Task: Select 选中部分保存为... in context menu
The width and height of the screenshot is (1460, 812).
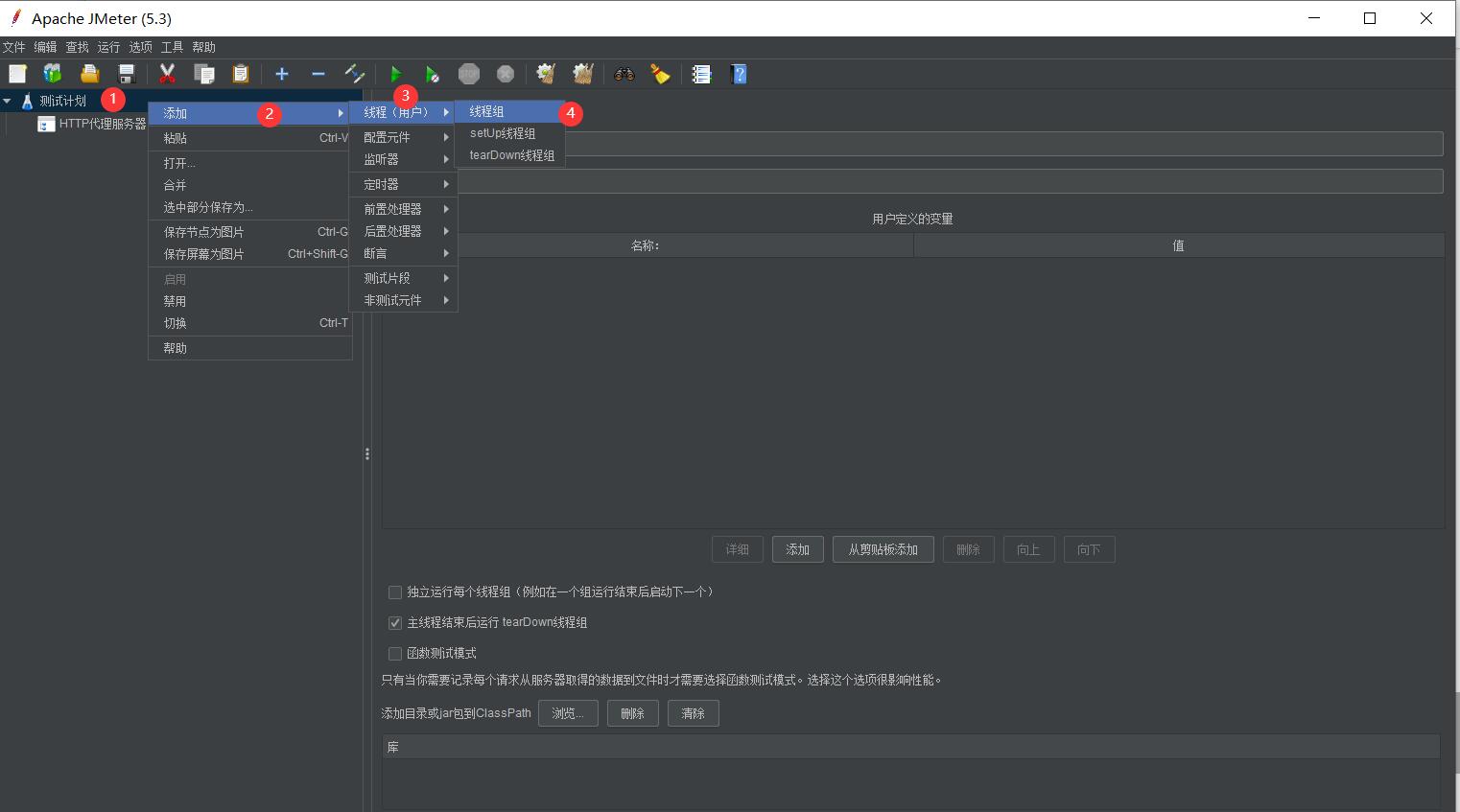Action: coord(249,207)
